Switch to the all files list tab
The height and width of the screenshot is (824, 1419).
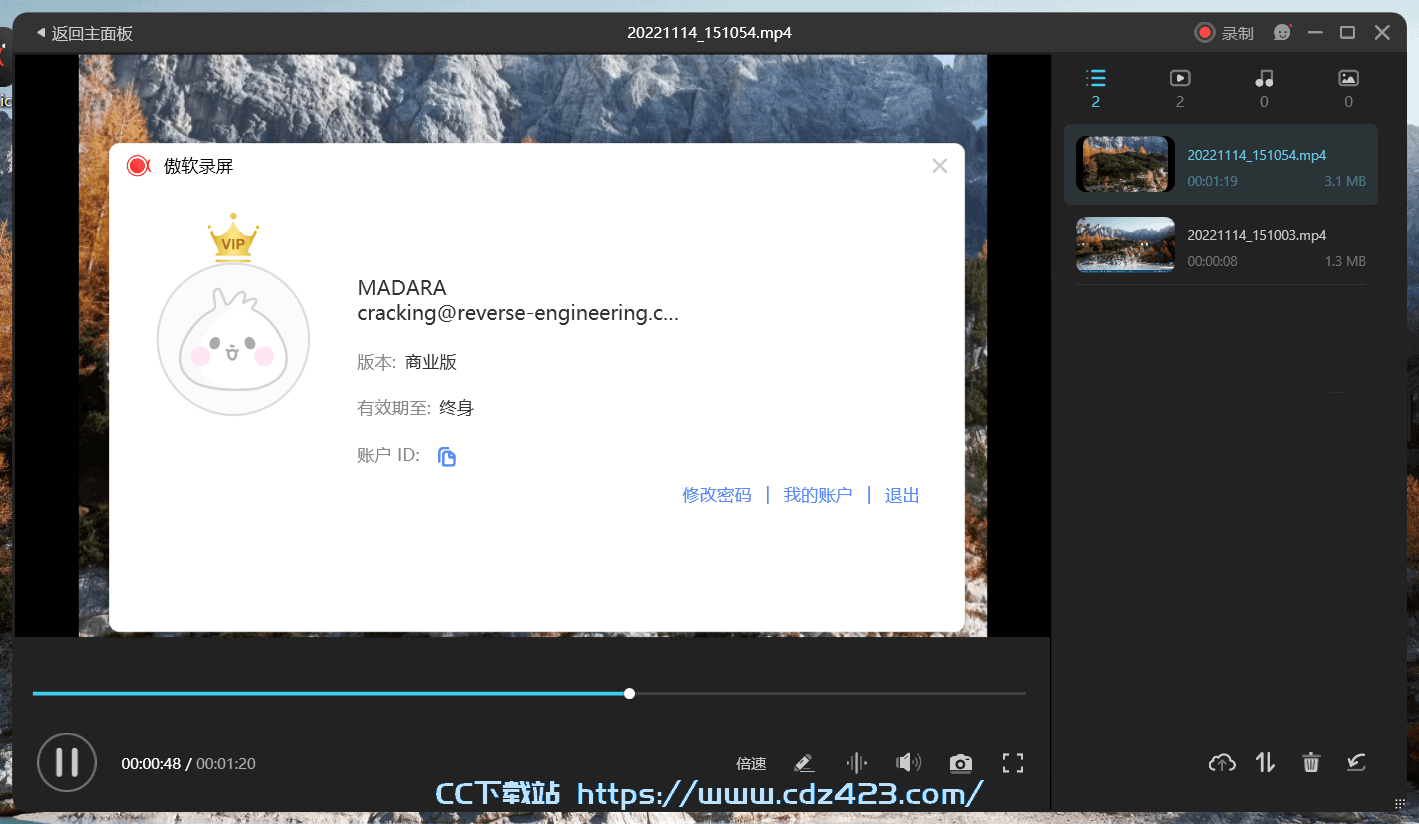coord(1096,88)
